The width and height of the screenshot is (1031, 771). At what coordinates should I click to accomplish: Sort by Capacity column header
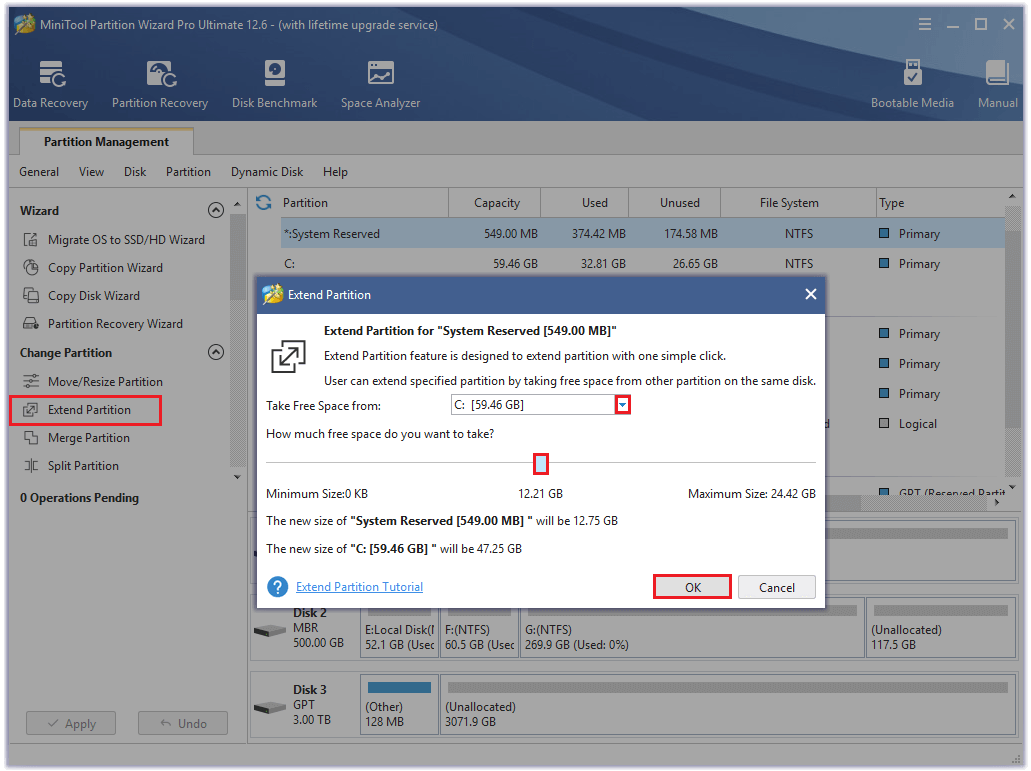[x=494, y=202]
